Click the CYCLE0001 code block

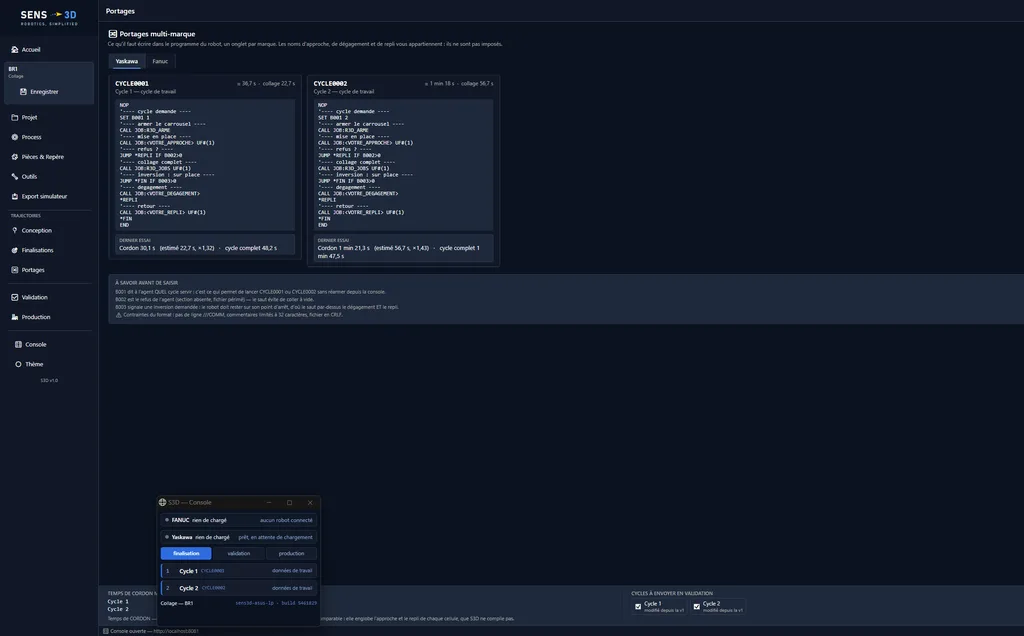(205, 165)
